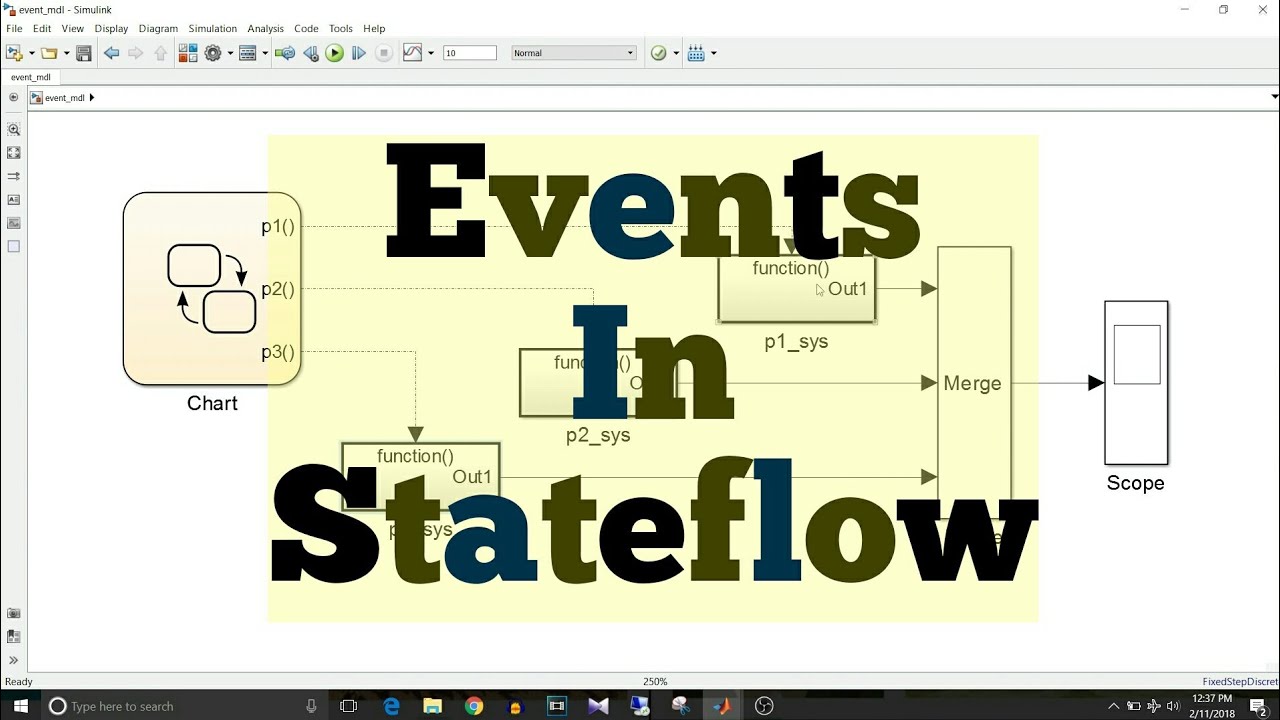Click the FixedStepDiscrete solver link
This screenshot has height=720, width=1280.
click(x=1240, y=682)
